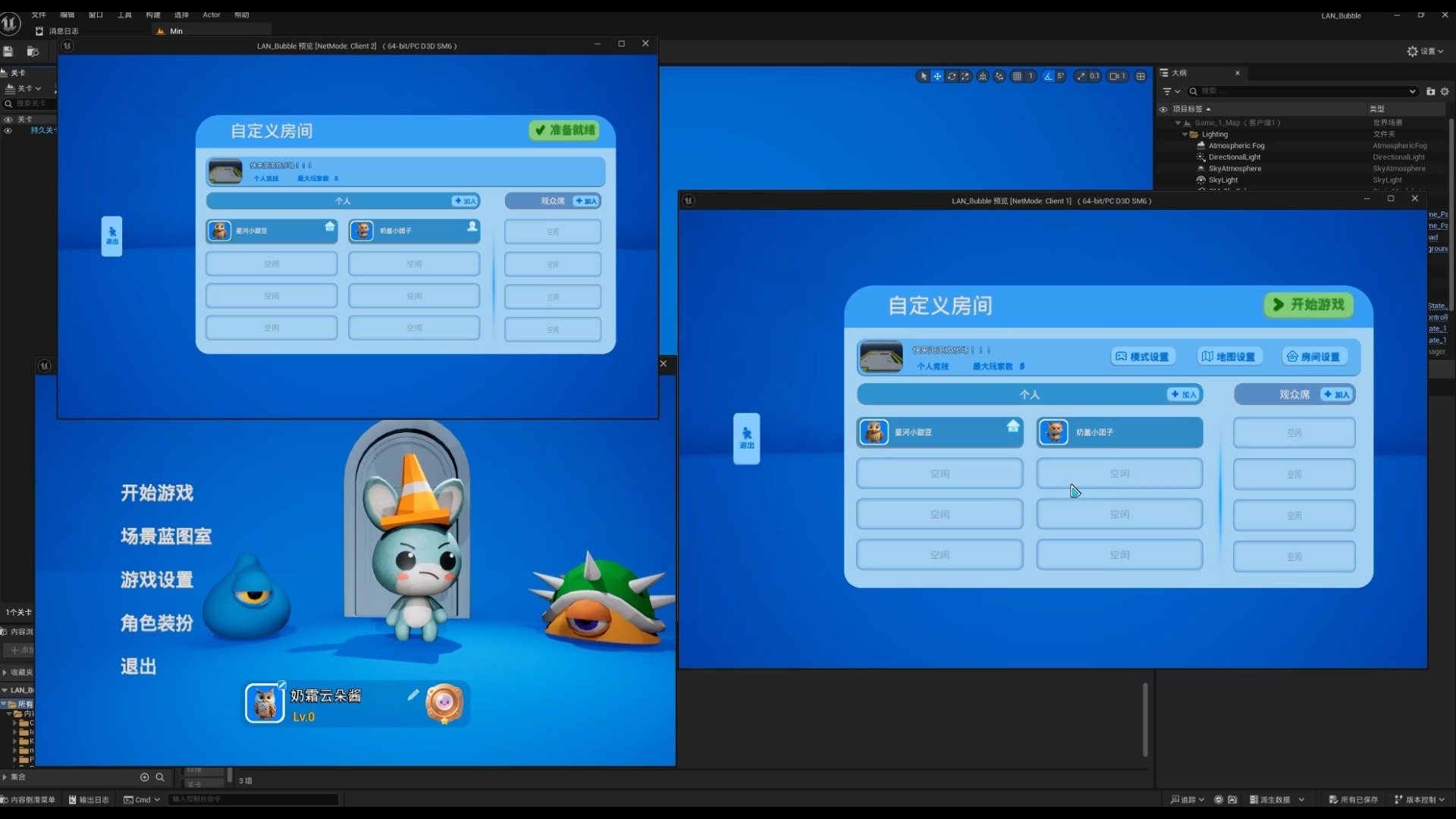Open outliner settings gear icon
Screen dimensions: 1456x819
[x=1445, y=91]
